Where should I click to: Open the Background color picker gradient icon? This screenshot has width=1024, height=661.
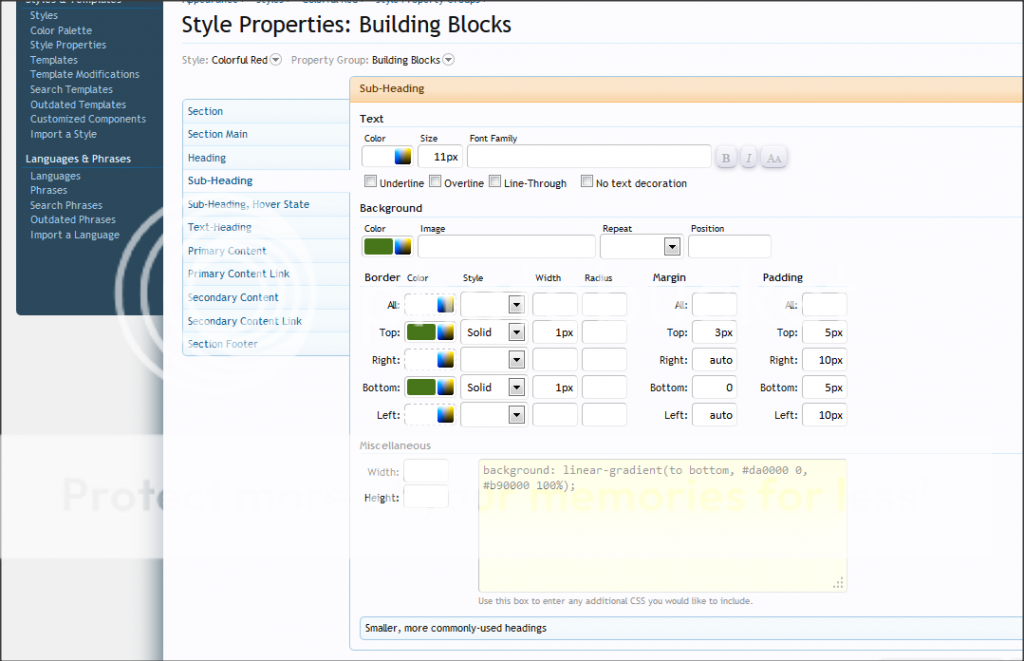pos(403,246)
